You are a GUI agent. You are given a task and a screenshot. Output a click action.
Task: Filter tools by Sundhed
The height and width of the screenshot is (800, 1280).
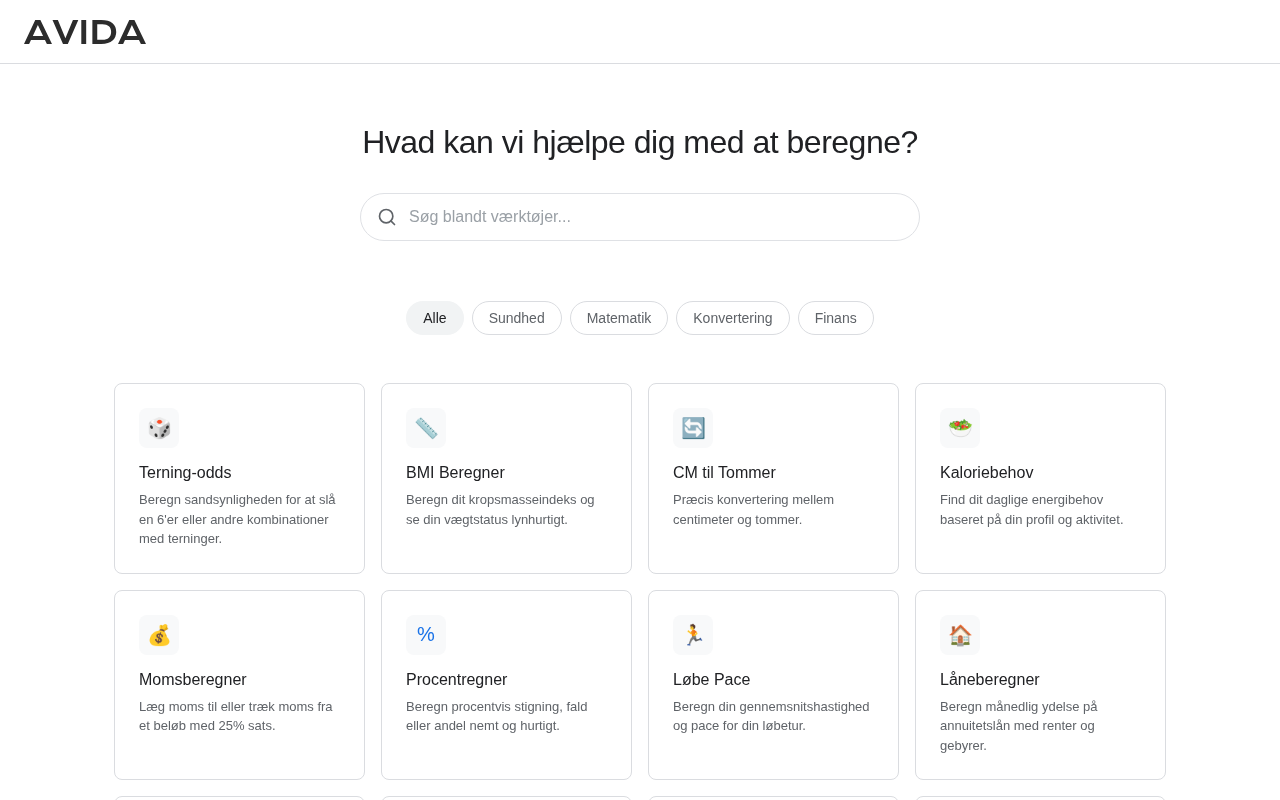(517, 318)
